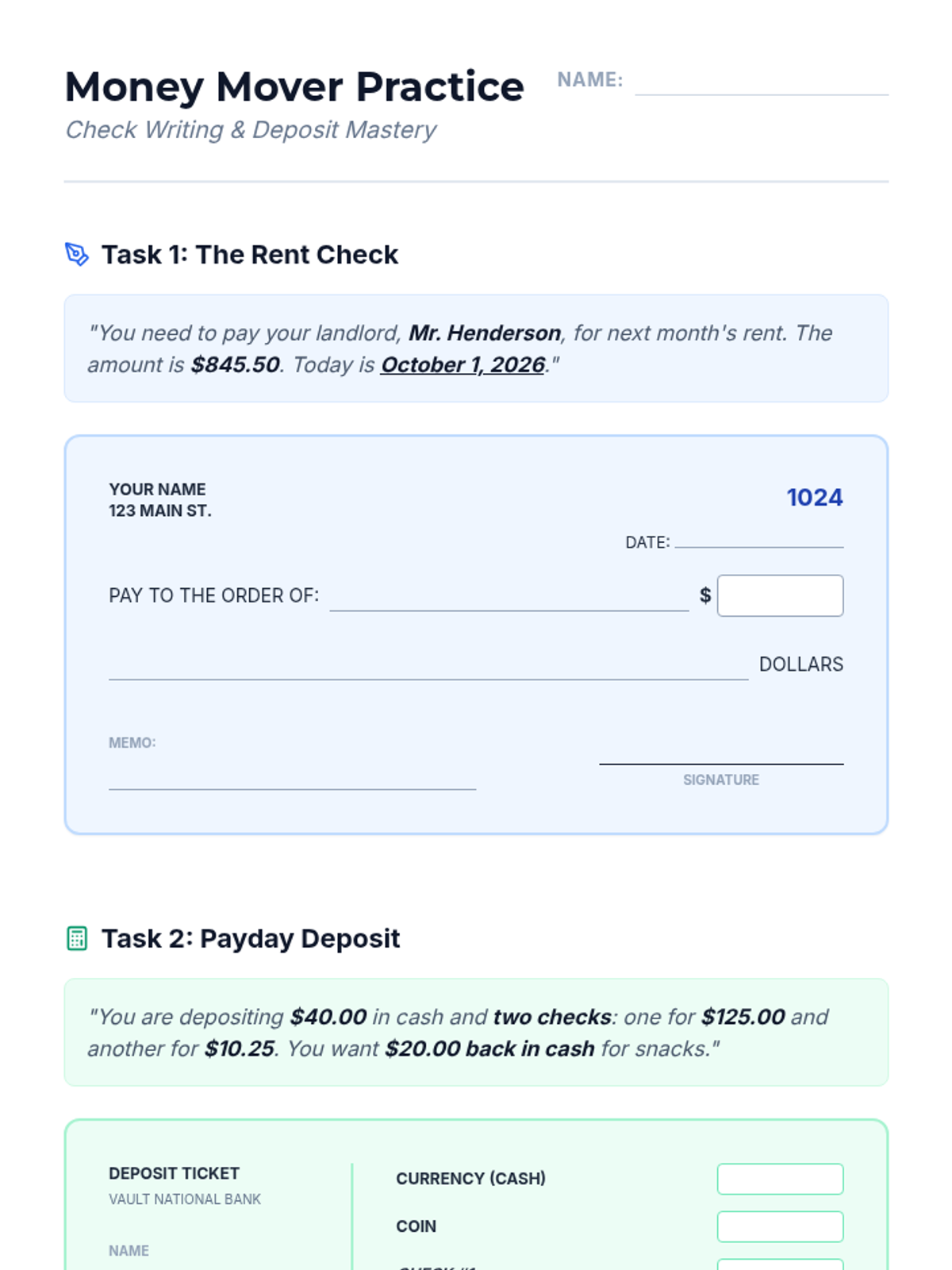Click the Pay To The Order Of line
The height and width of the screenshot is (1270, 952).
(x=509, y=600)
